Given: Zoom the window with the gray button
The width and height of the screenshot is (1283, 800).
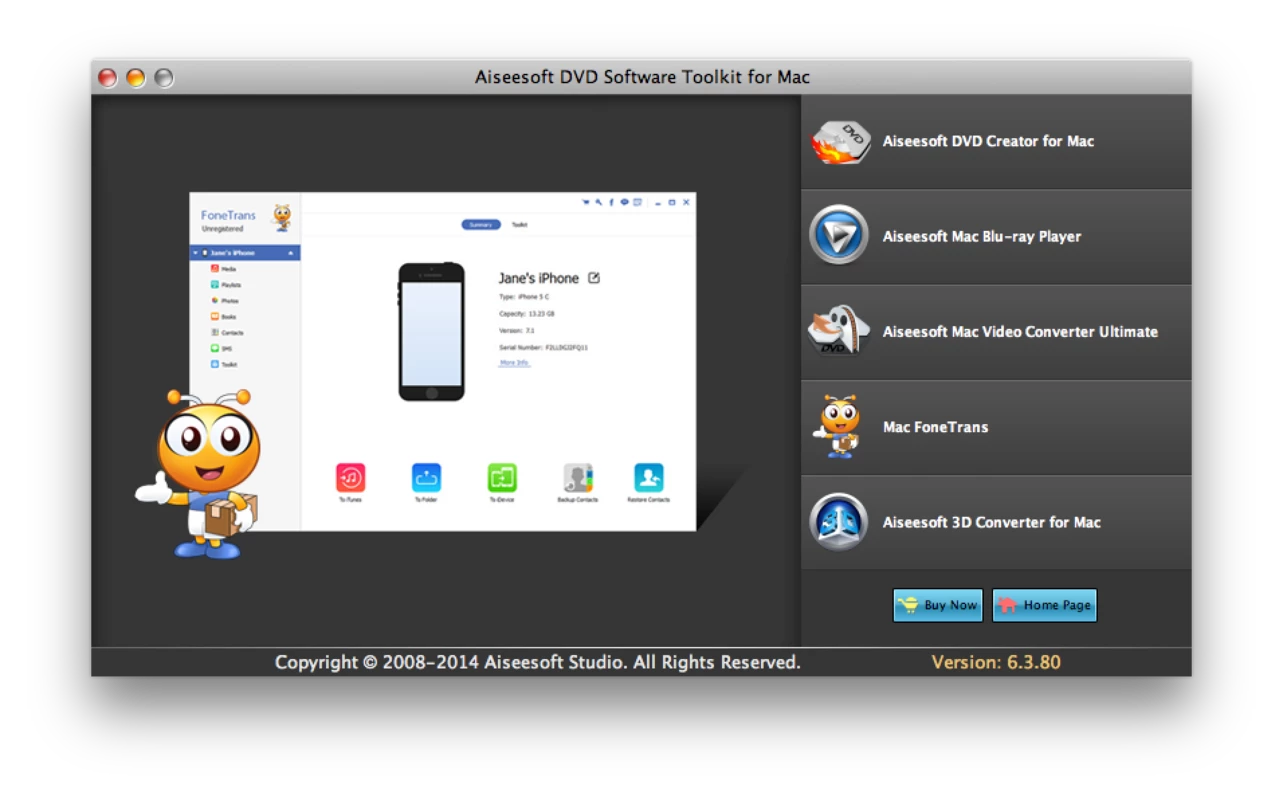Looking at the screenshot, I should (164, 78).
